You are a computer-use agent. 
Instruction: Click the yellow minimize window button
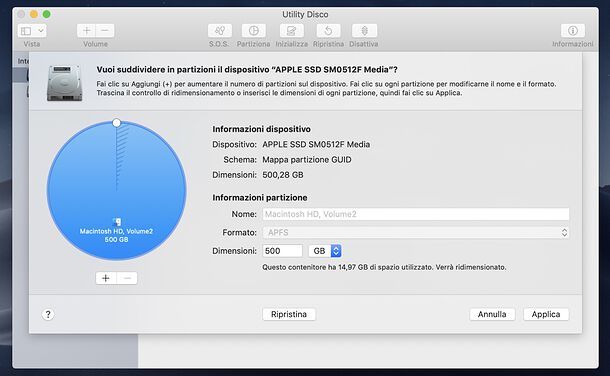point(34,14)
